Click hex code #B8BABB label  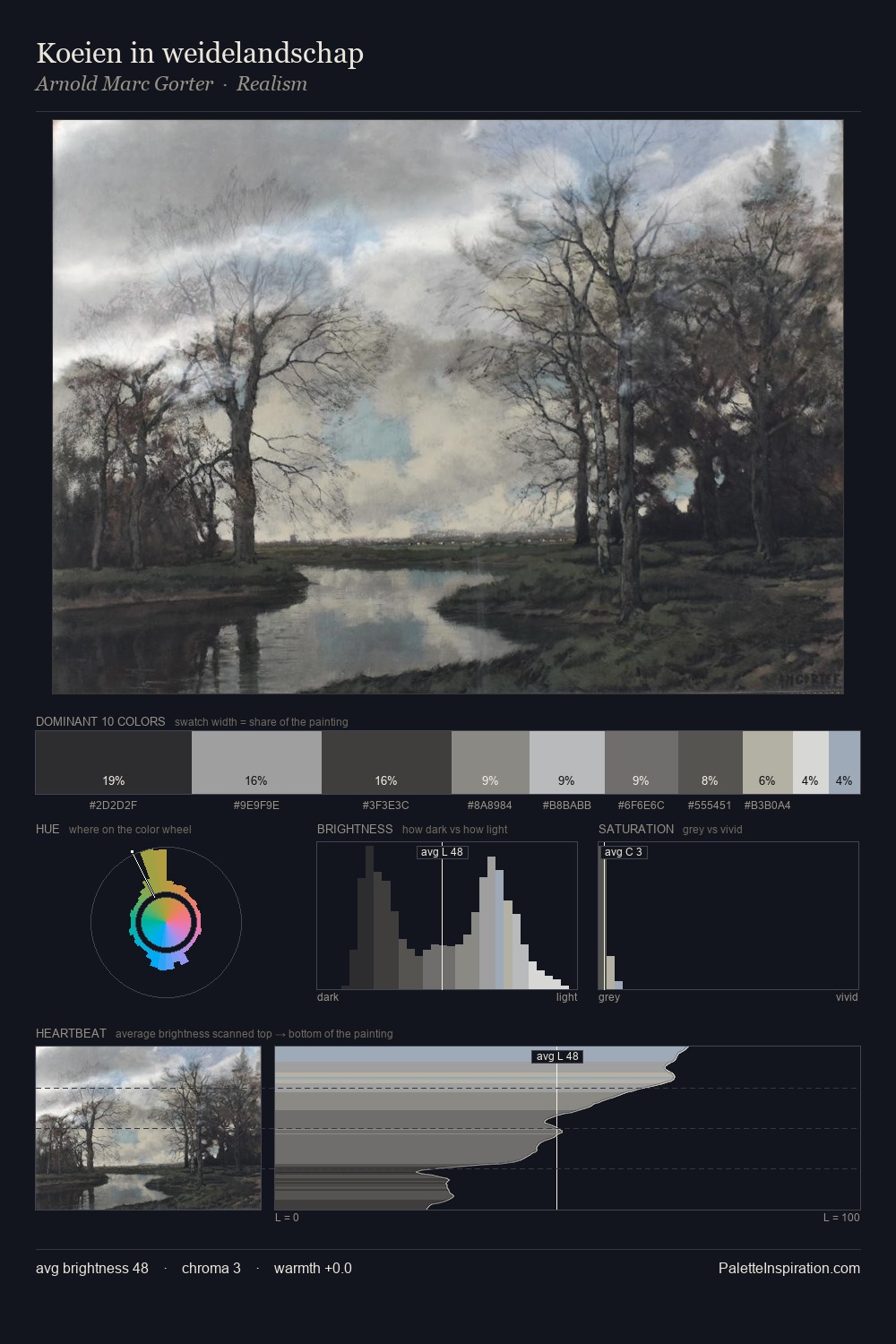pos(567,806)
